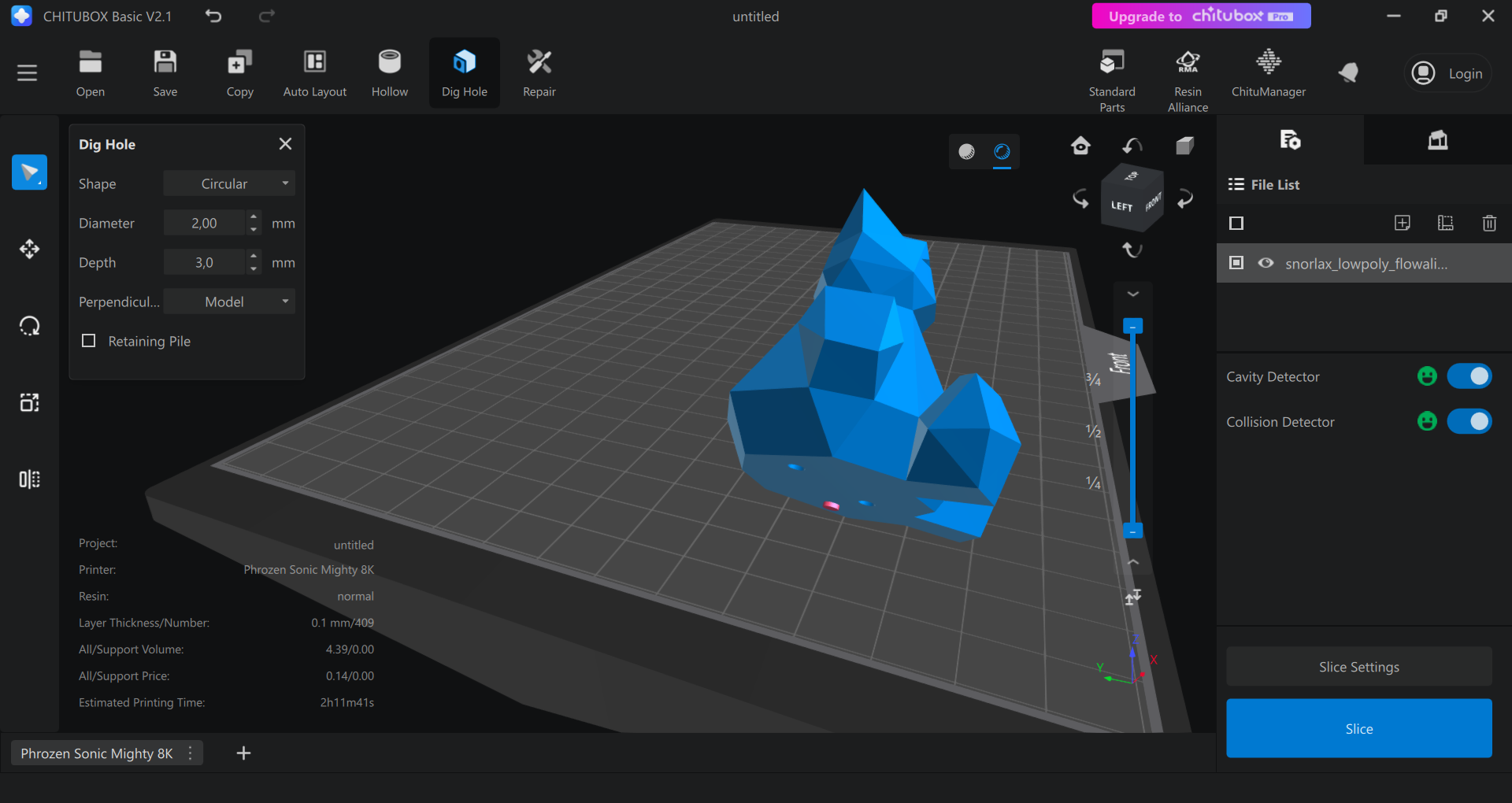Rotate view with the arrow left of the cube
The height and width of the screenshot is (803, 1512).
pyautogui.click(x=1080, y=198)
